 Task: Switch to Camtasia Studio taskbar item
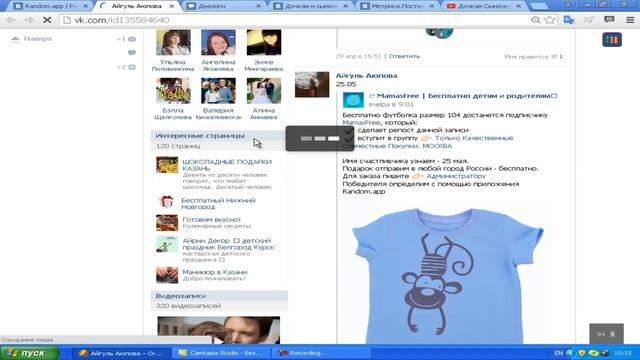coord(221,353)
